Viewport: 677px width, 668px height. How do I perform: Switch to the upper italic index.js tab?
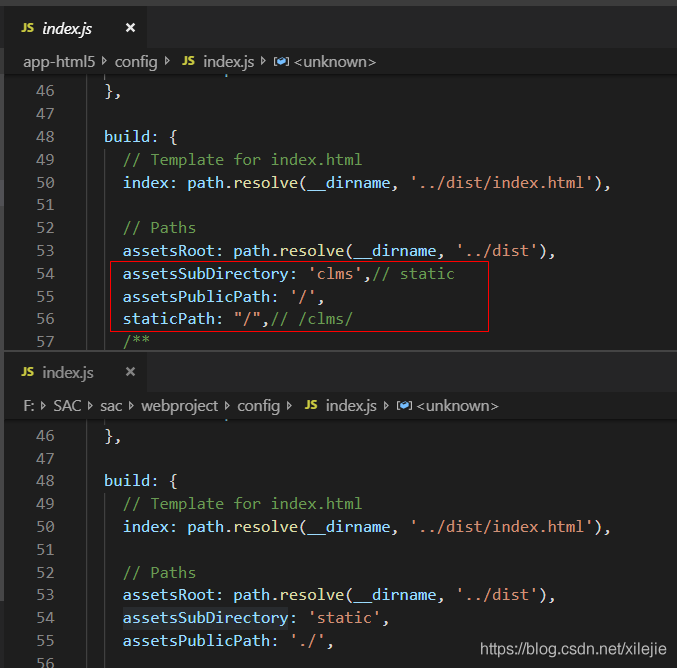pyautogui.click(x=67, y=28)
